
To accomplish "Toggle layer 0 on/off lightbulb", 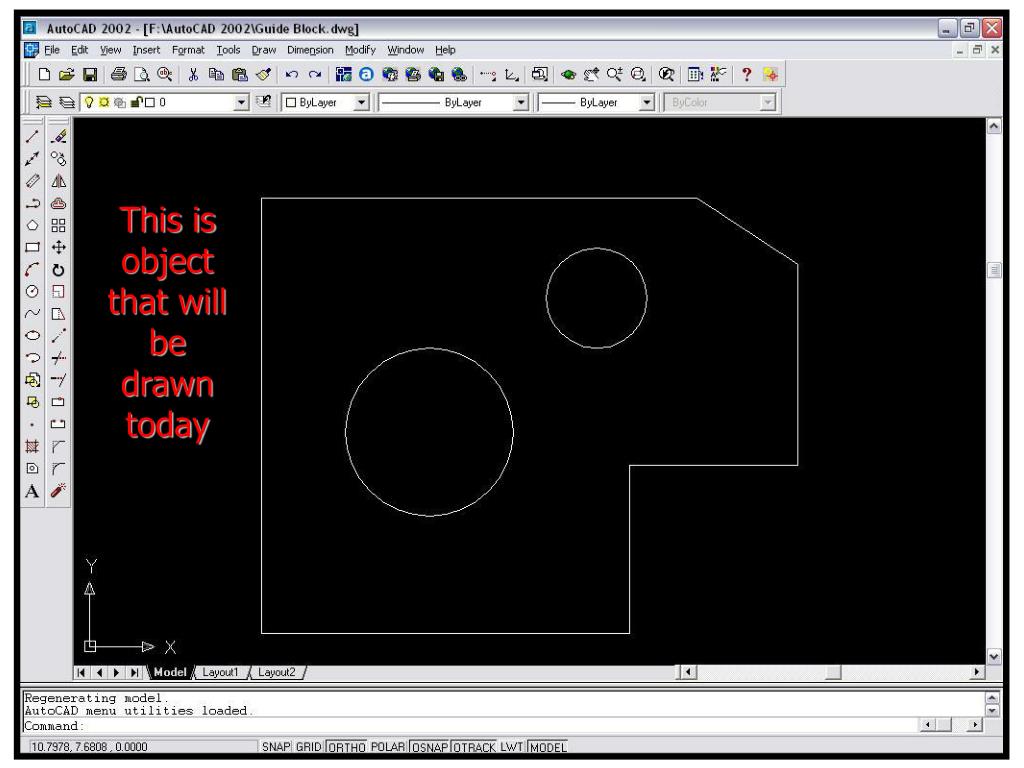I will point(89,103).
